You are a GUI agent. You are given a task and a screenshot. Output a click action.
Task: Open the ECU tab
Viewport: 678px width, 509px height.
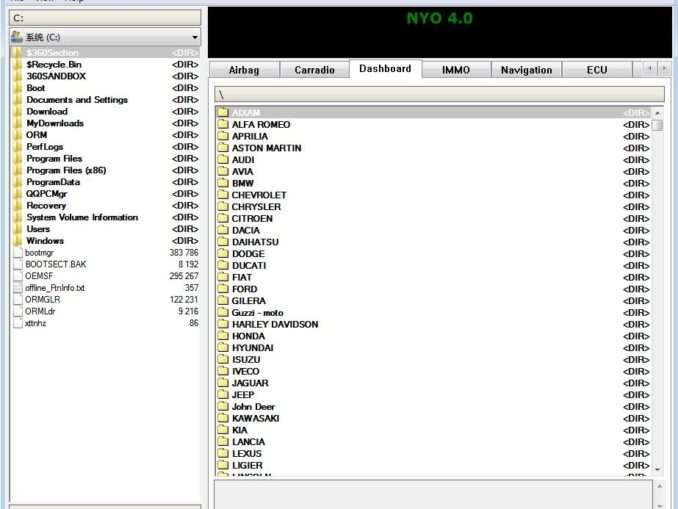pos(597,70)
